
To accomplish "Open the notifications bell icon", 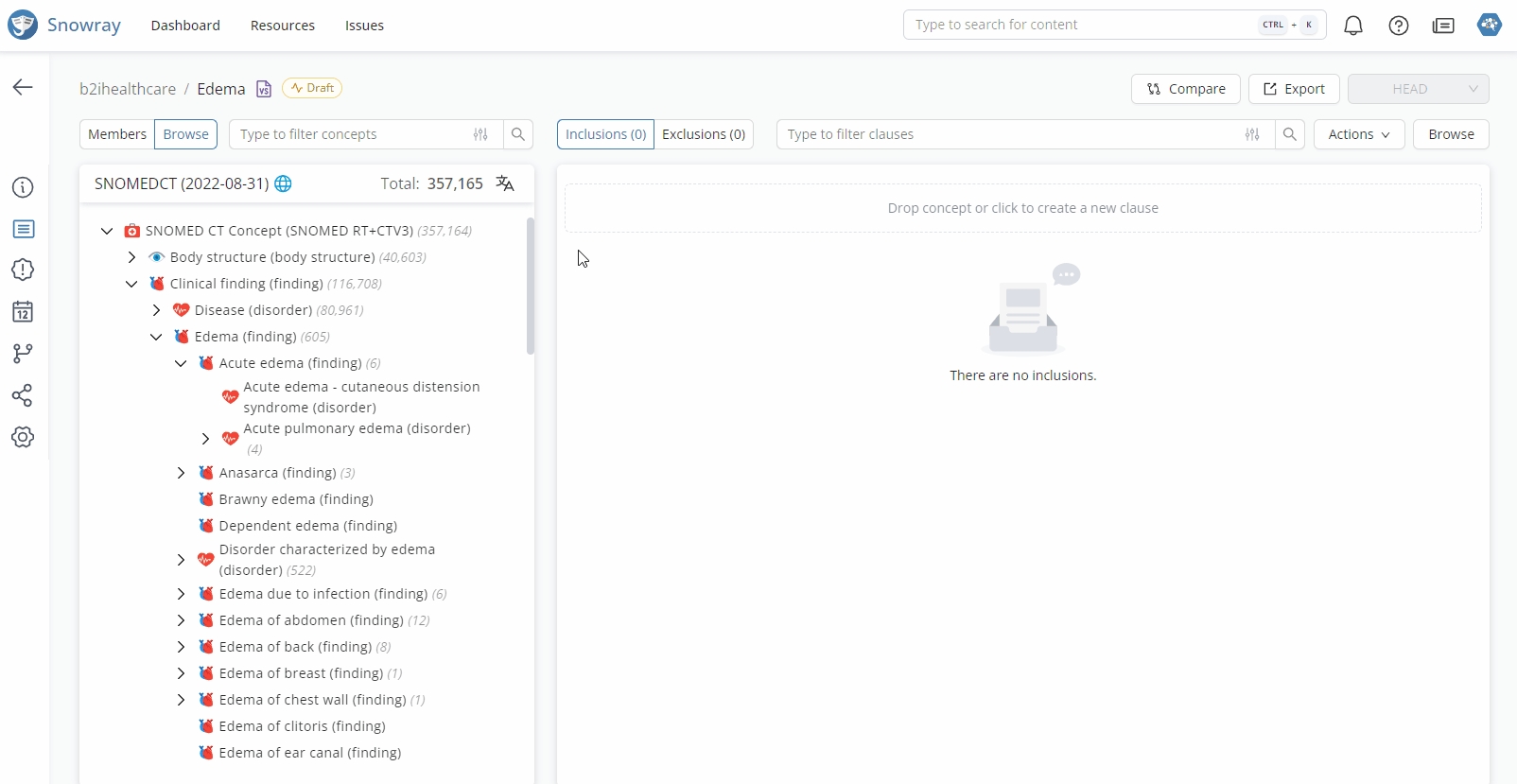I will 1353,26.
